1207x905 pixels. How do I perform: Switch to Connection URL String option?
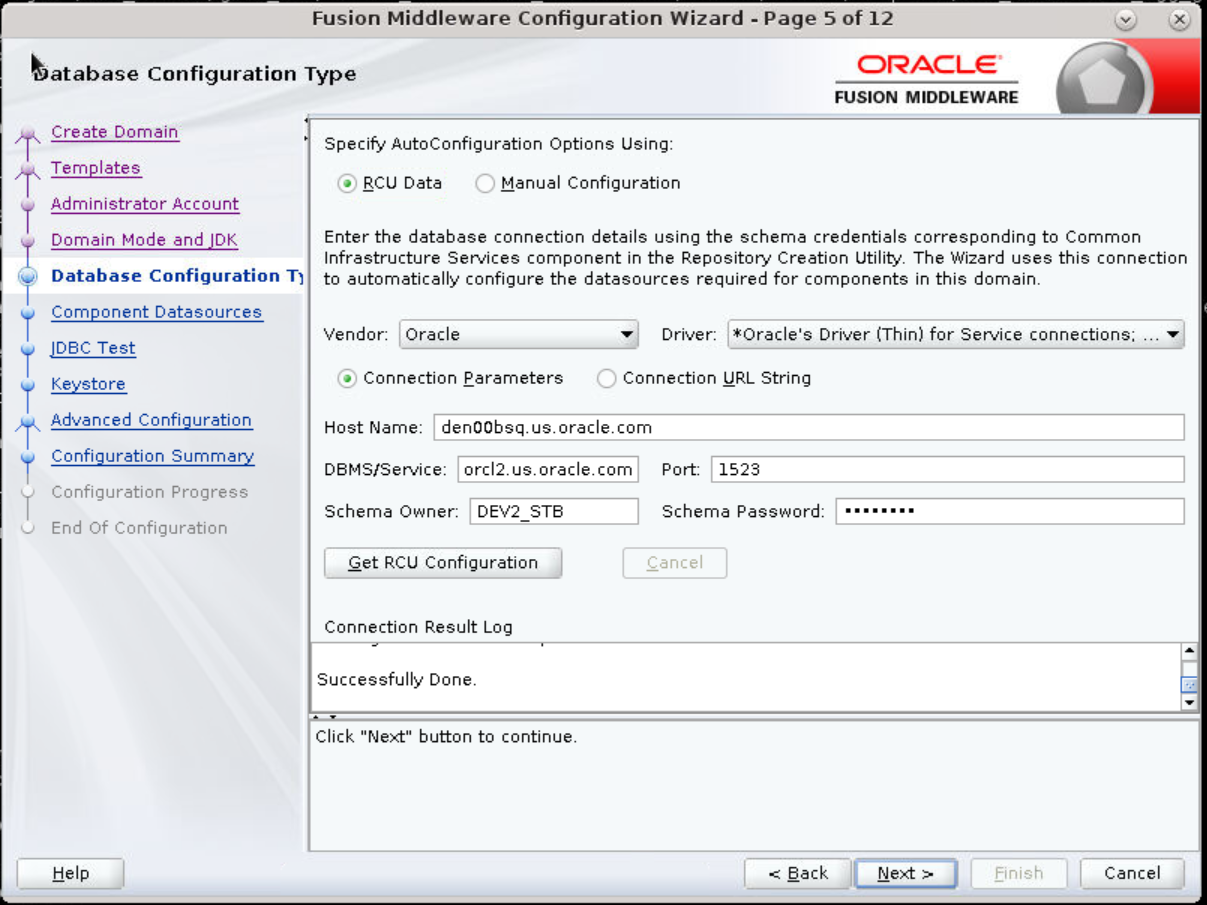click(606, 379)
